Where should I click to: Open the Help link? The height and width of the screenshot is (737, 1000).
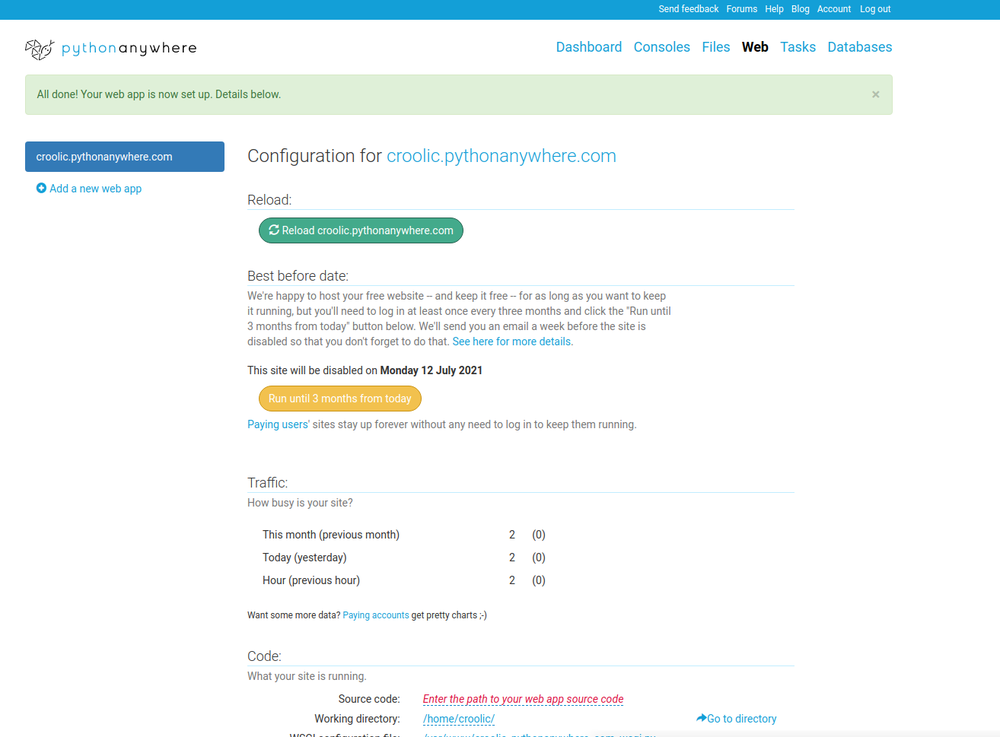(x=774, y=9)
